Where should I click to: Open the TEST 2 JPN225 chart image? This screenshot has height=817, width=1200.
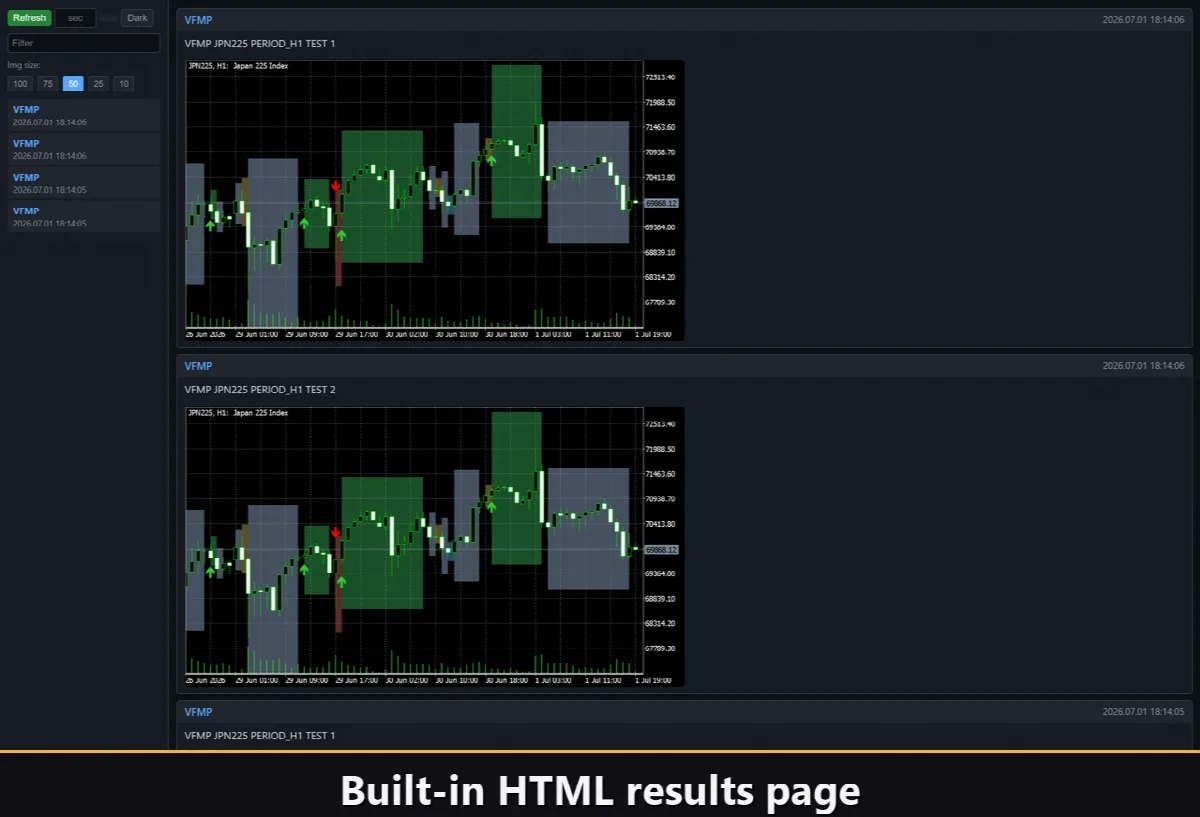(x=435, y=547)
